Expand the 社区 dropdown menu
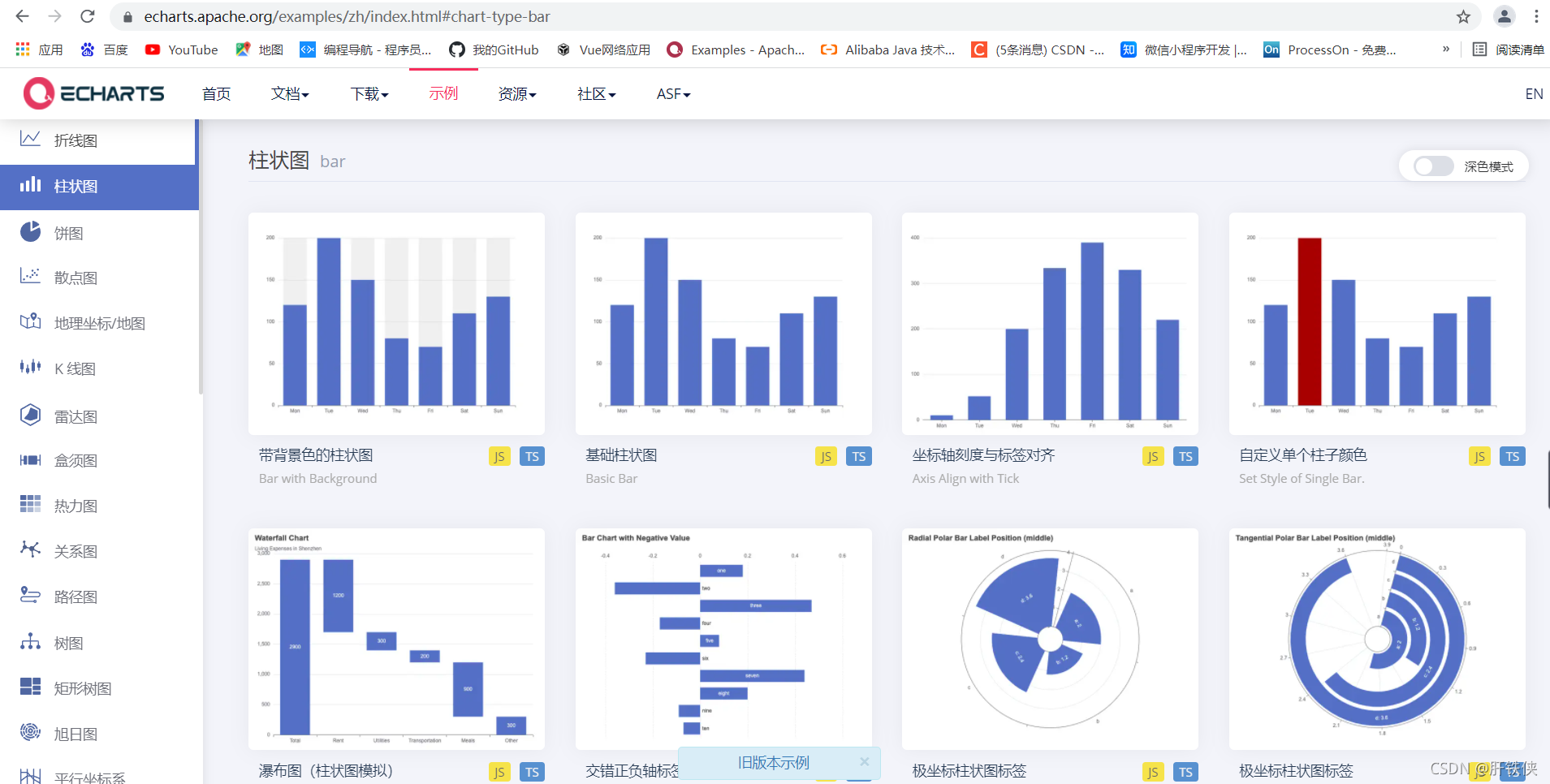The height and width of the screenshot is (784, 1550). [x=597, y=94]
